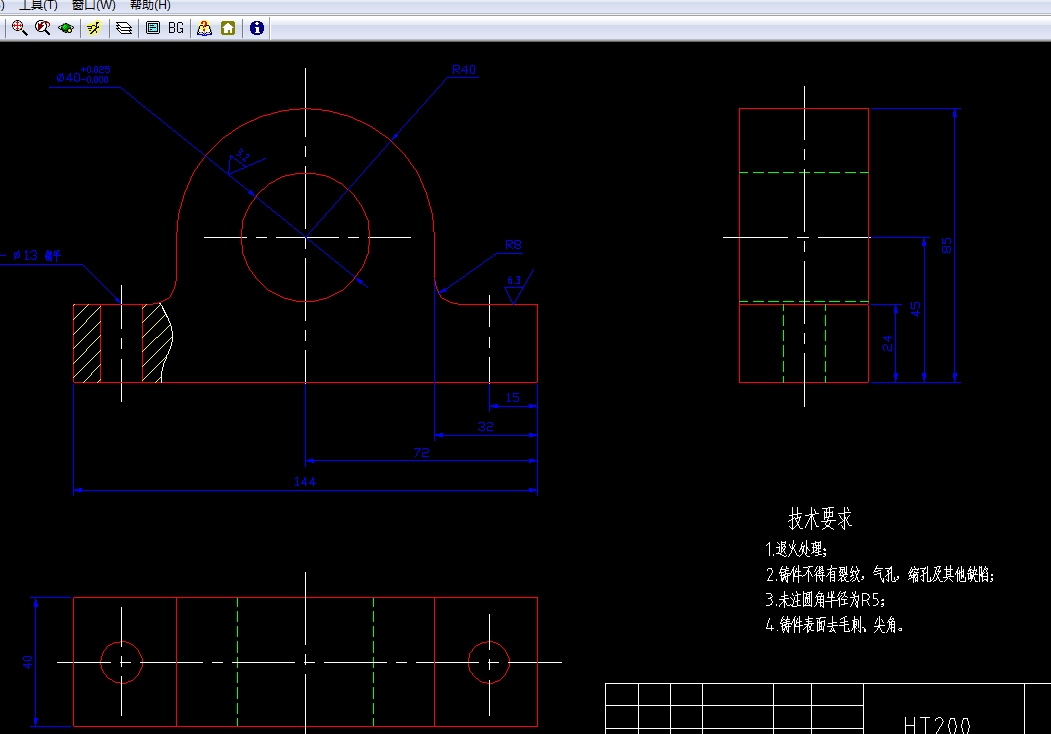1051x734 pixels.
Task: Click the note 1.退火处理
Action: click(x=796, y=550)
